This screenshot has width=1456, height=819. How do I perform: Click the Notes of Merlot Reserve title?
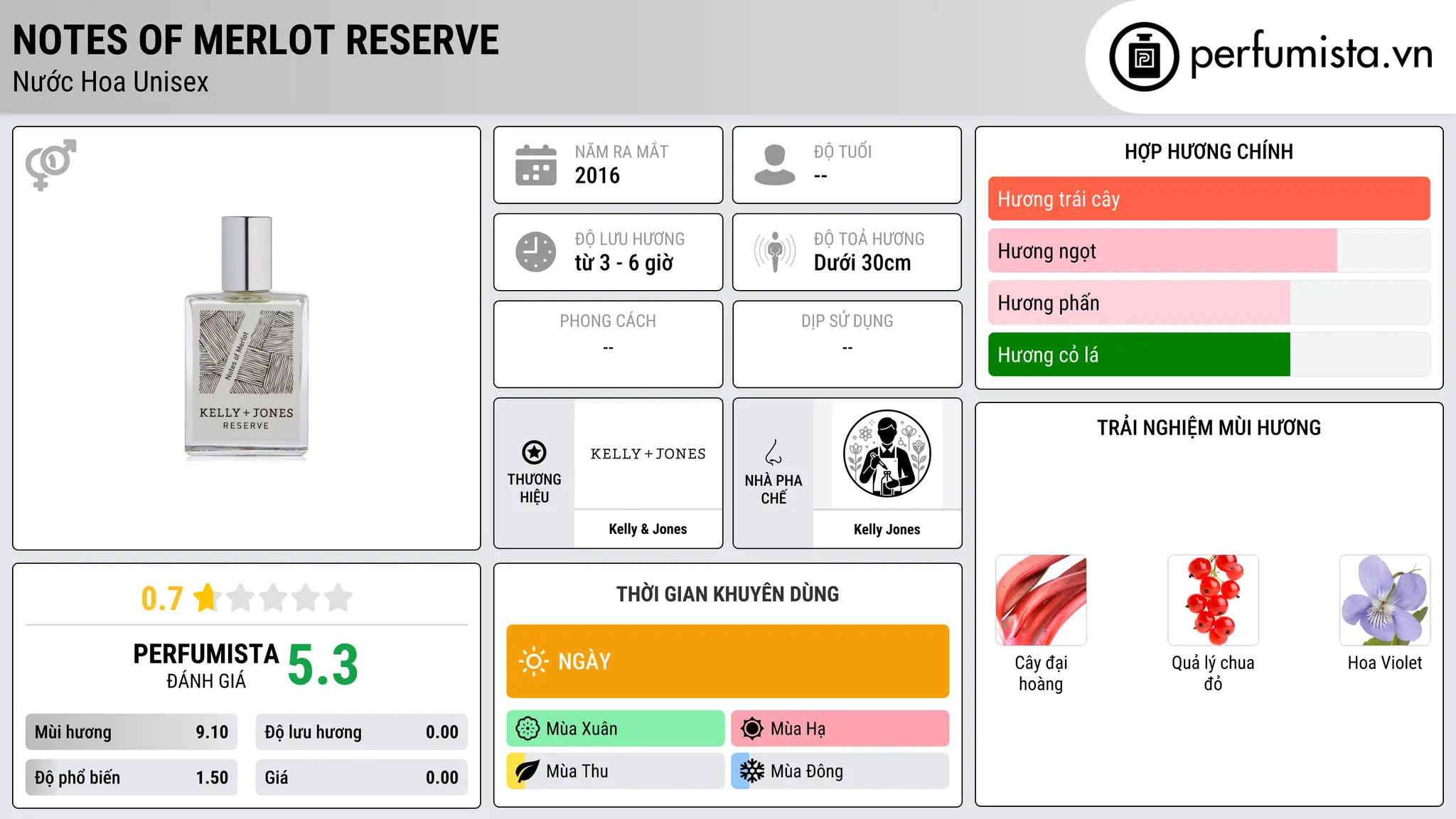[x=256, y=40]
